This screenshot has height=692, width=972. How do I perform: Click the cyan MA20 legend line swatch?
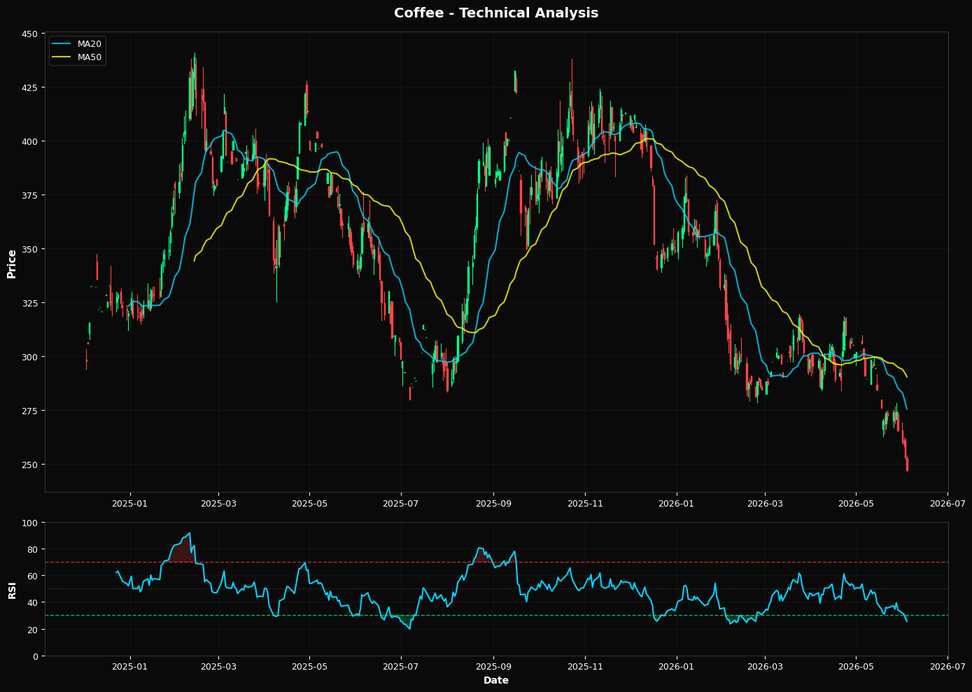point(62,44)
